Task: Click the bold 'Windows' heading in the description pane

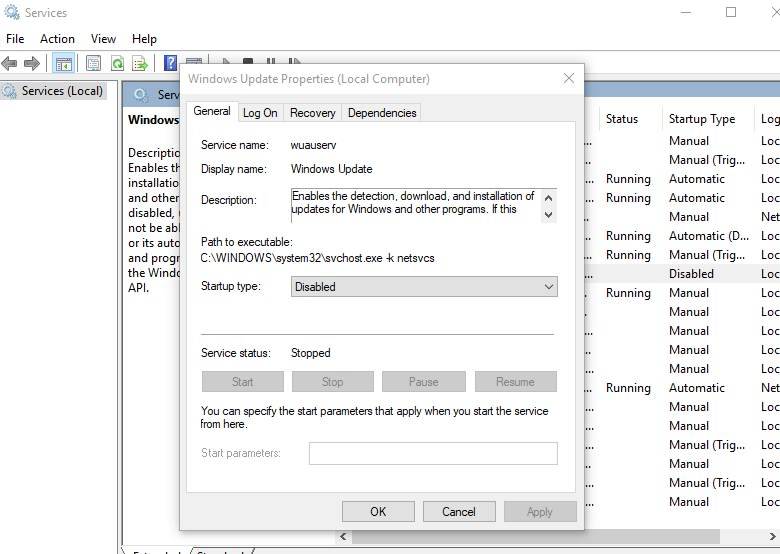Action: (153, 120)
